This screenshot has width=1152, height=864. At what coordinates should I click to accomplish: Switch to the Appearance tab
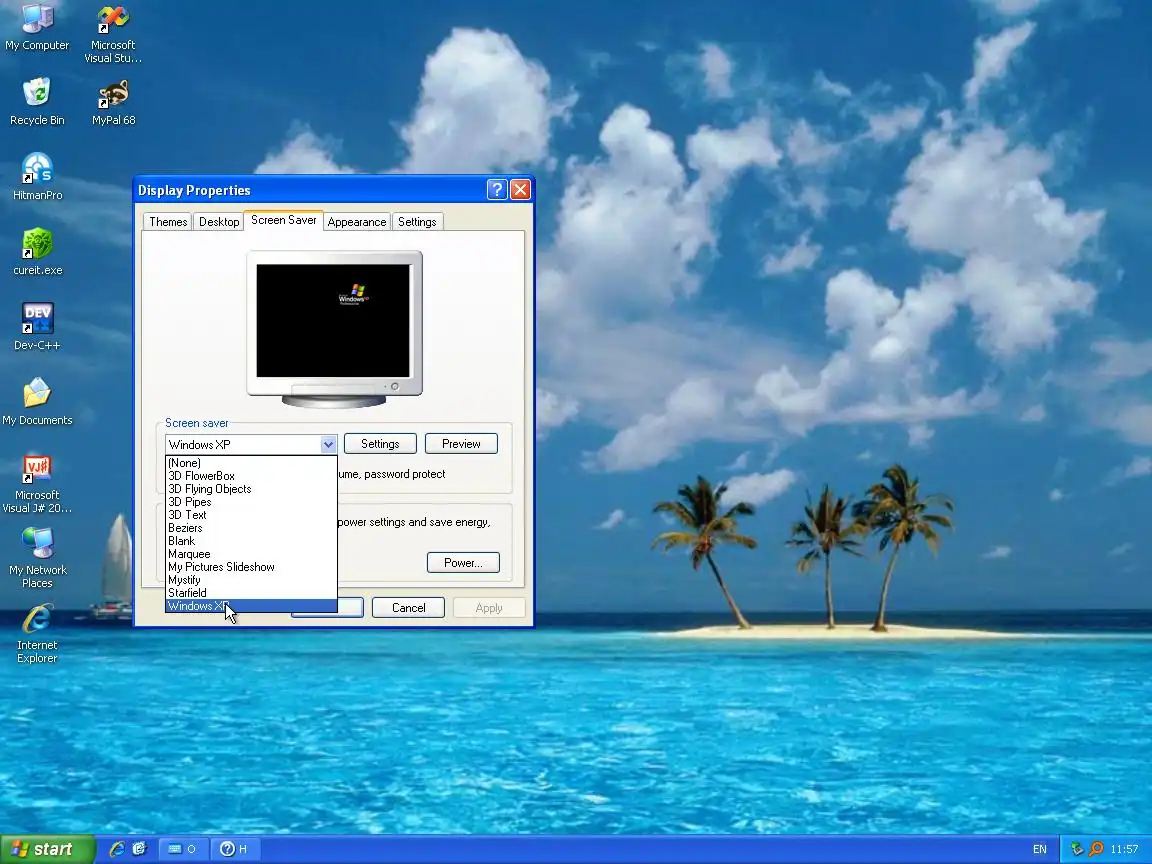(x=357, y=222)
